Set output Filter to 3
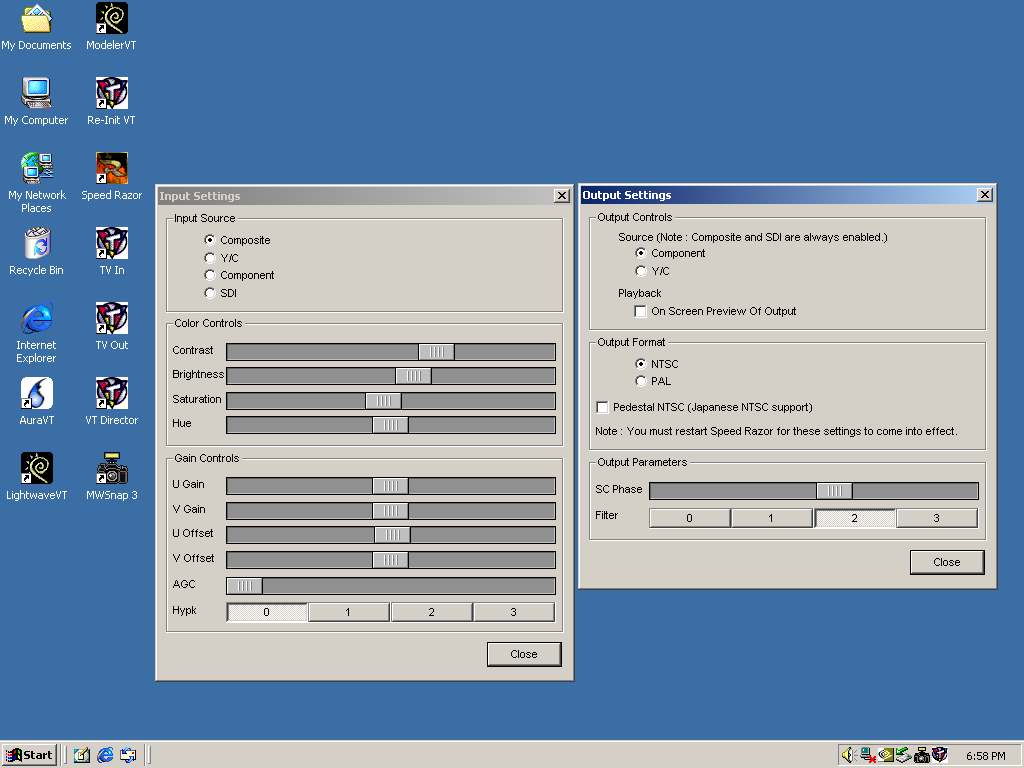 (x=937, y=518)
